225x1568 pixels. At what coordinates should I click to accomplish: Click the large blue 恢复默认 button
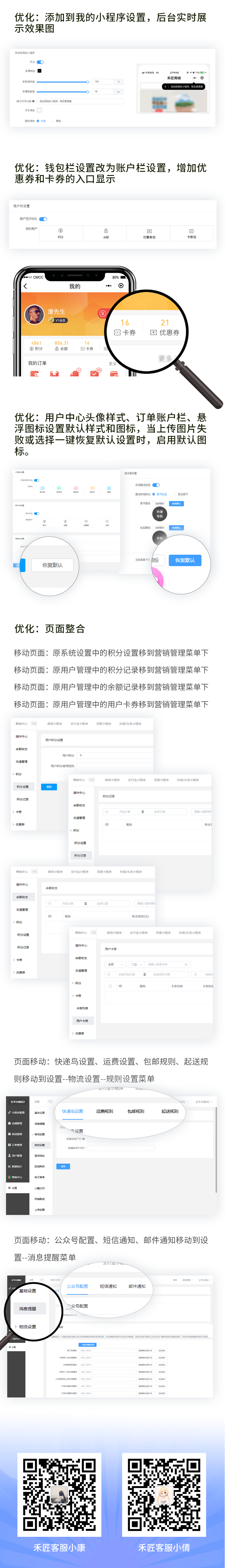[x=185, y=560]
